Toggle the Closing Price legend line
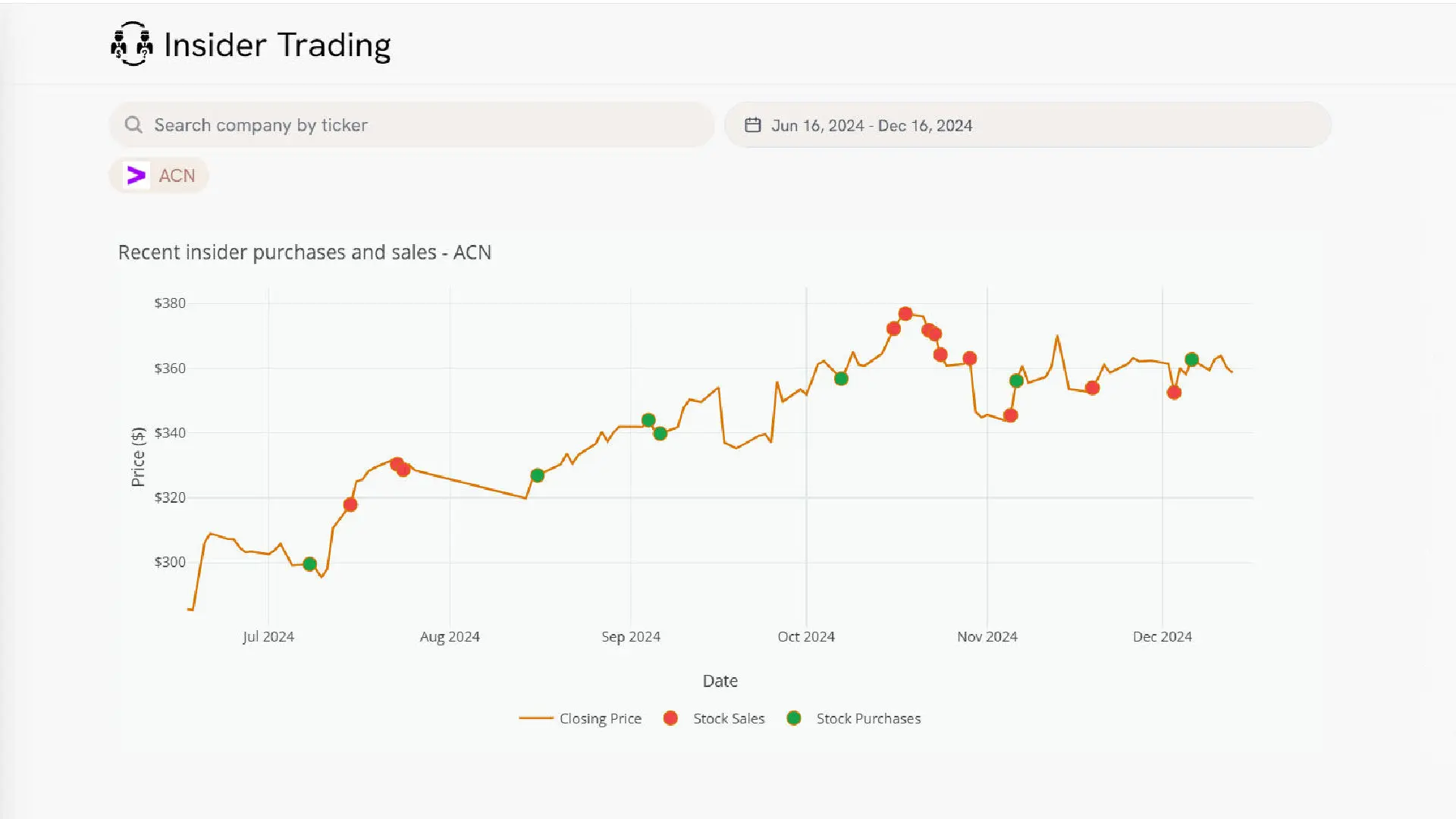 pos(536,718)
